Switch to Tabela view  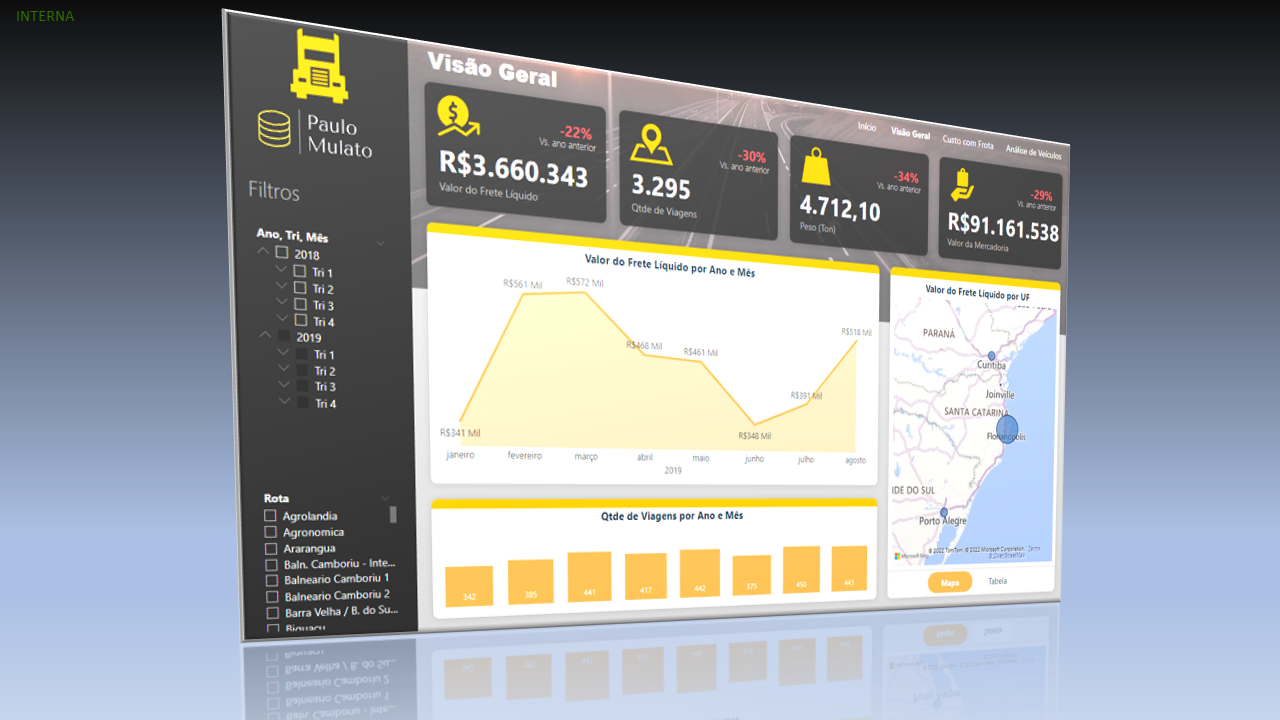pyautogui.click(x=997, y=581)
